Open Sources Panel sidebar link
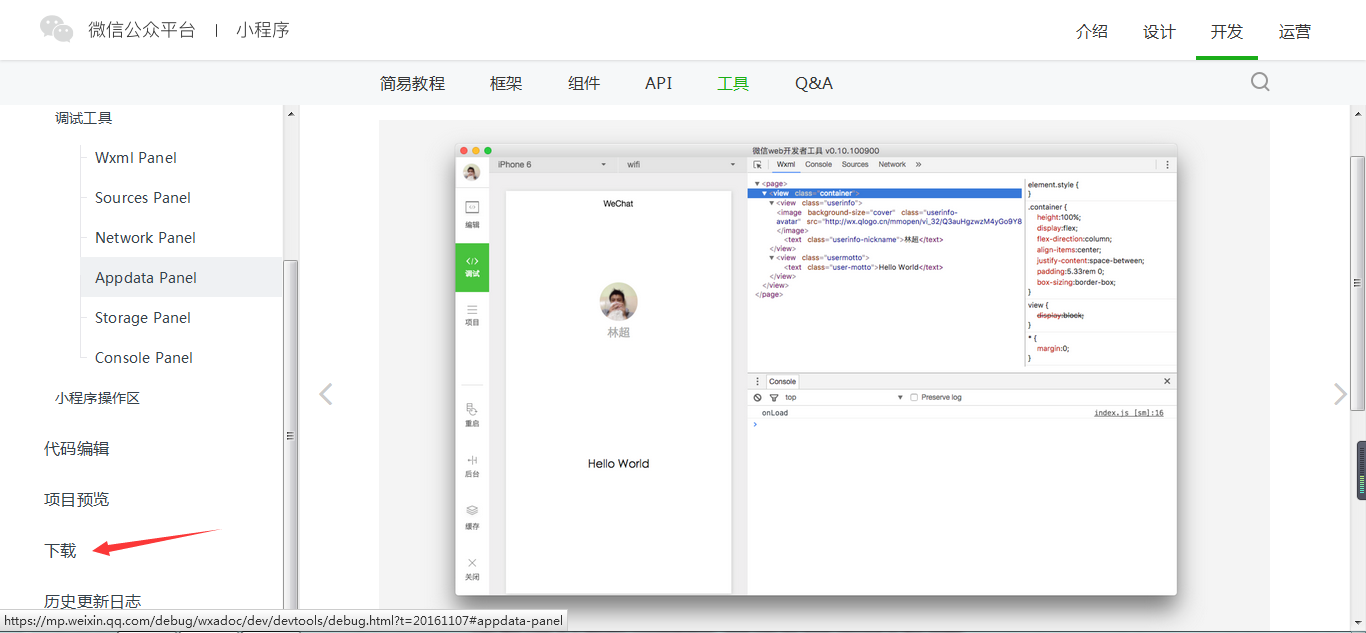This screenshot has height=633, width=1366. click(143, 198)
